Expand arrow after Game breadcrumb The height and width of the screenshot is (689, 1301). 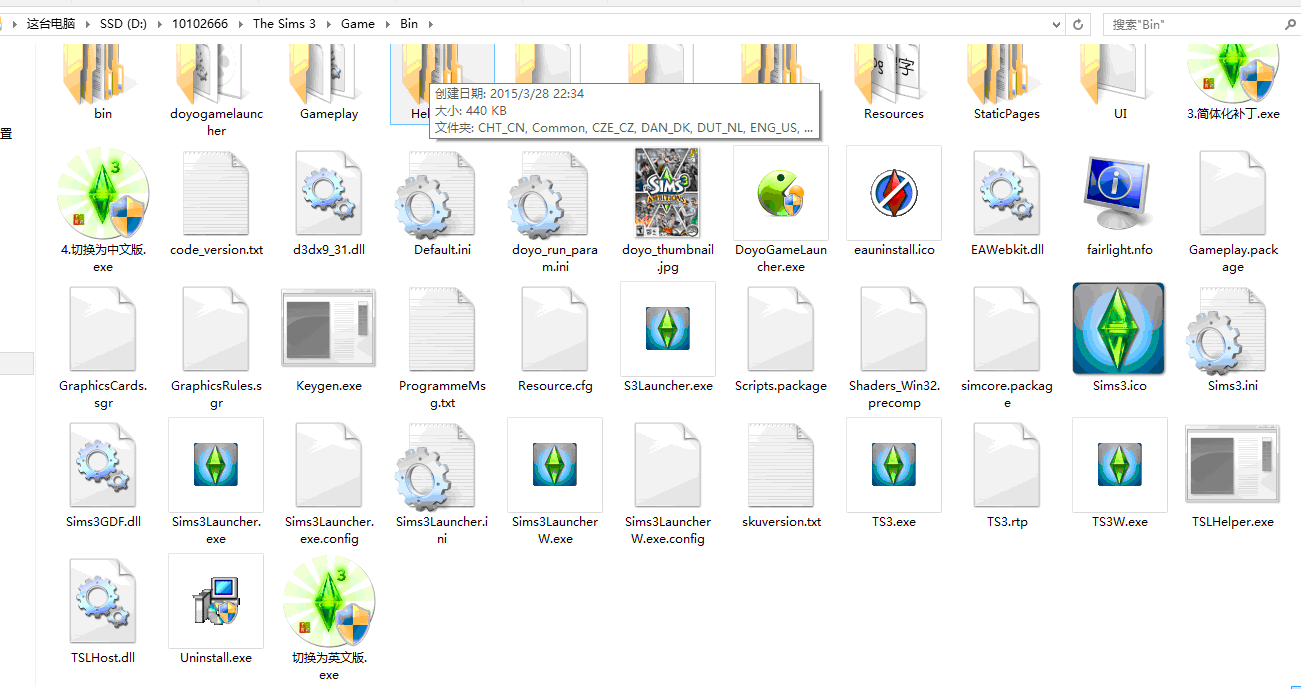[387, 23]
